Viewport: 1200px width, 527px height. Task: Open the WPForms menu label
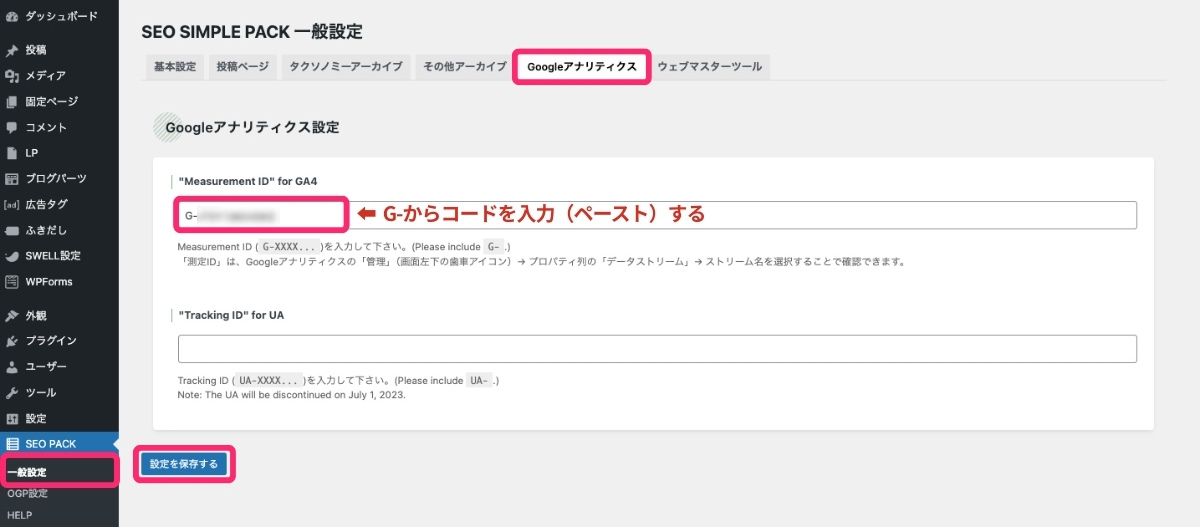click(50, 282)
